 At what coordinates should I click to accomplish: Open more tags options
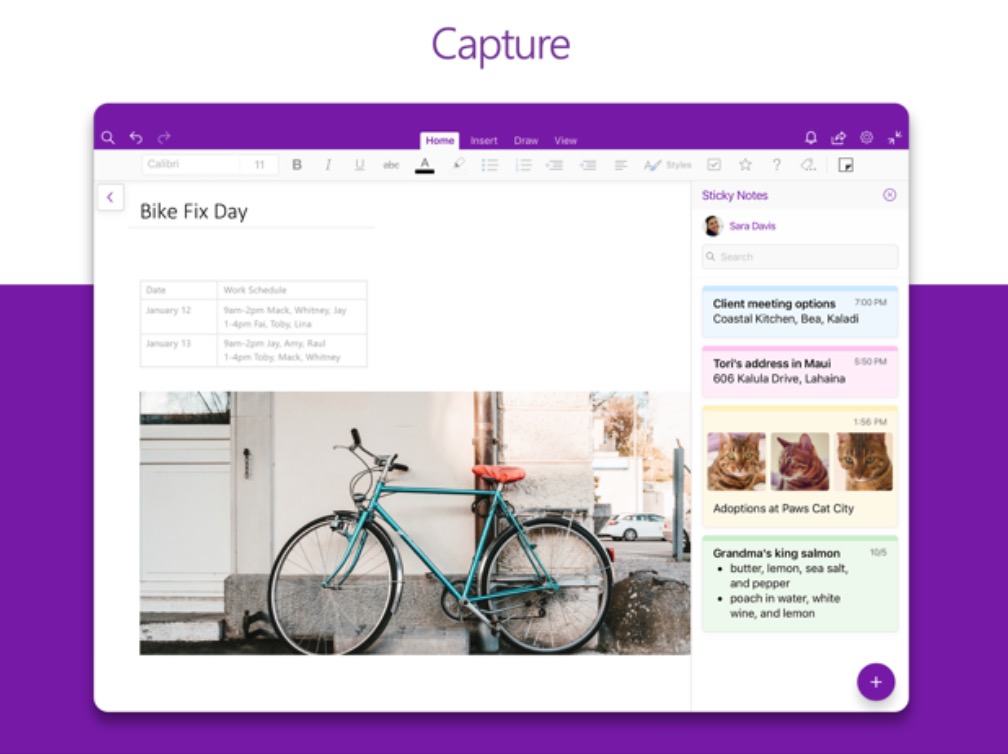click(808, 165)
